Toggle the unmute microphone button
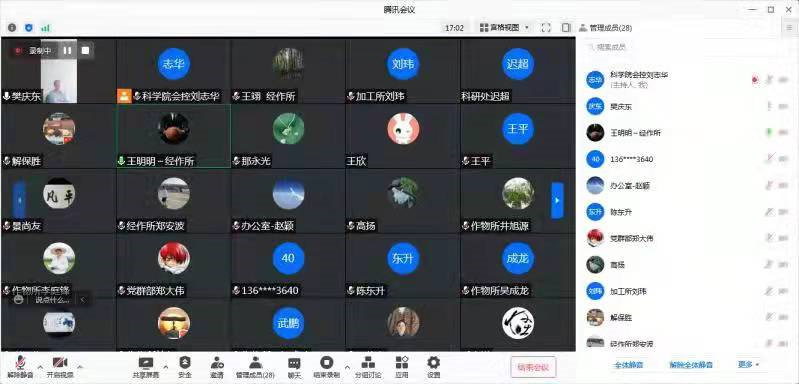Viewport: 799px width, 384px height. tap(20, 363)
